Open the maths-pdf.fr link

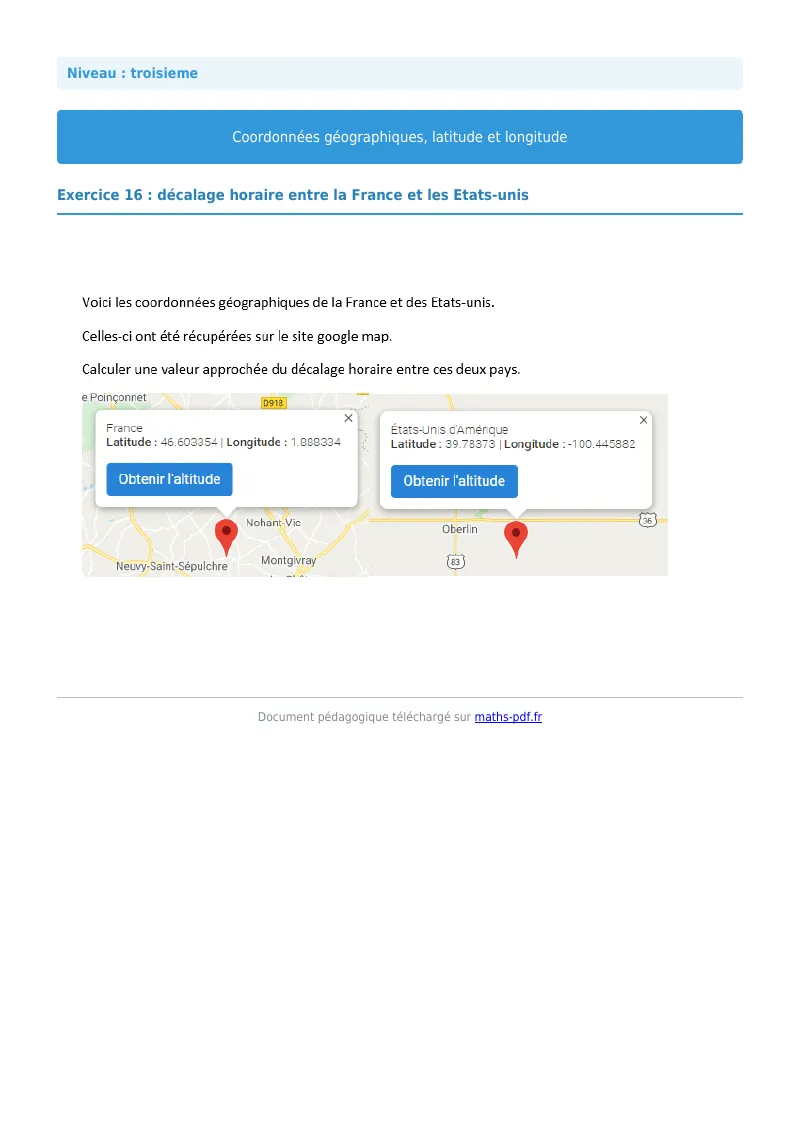point(508,717)
